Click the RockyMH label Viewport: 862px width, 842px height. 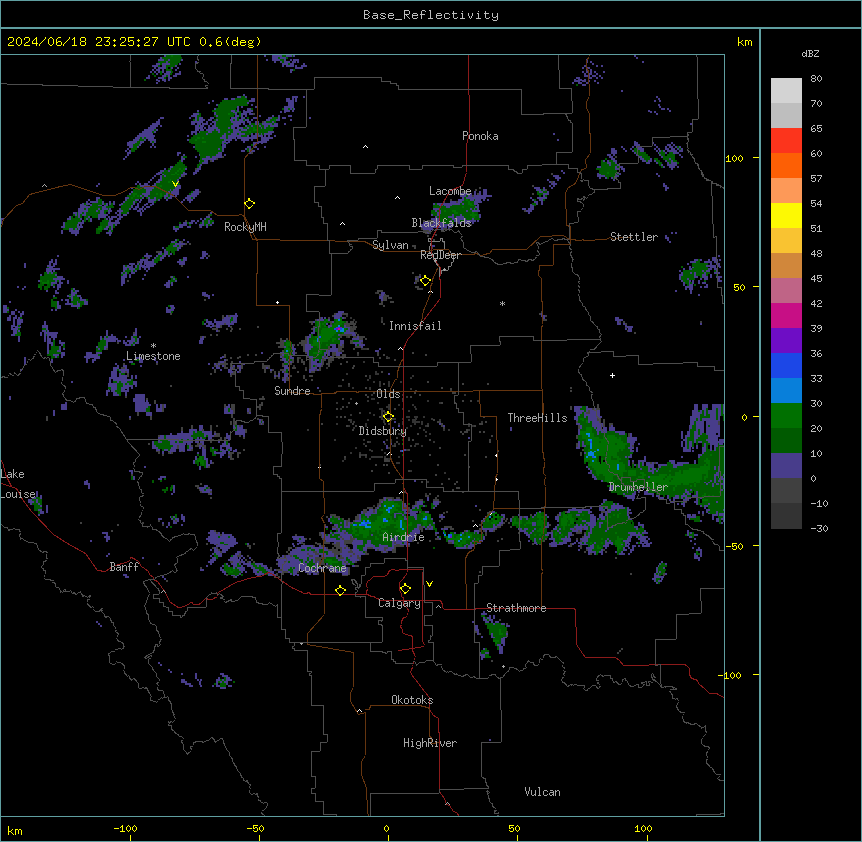click(x=245, y=227)
